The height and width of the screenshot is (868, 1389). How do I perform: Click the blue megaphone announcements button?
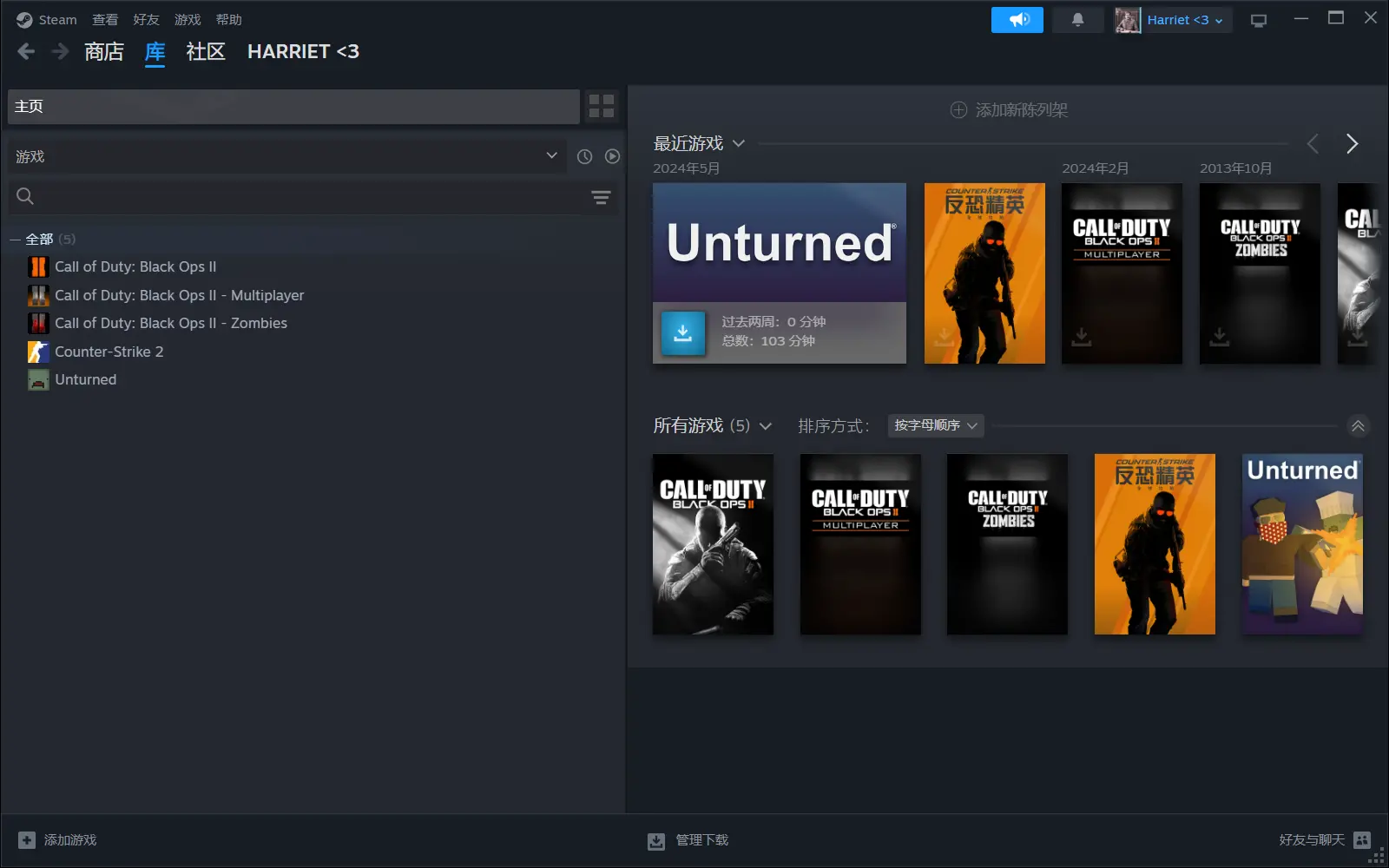[x=1017, y=20]
